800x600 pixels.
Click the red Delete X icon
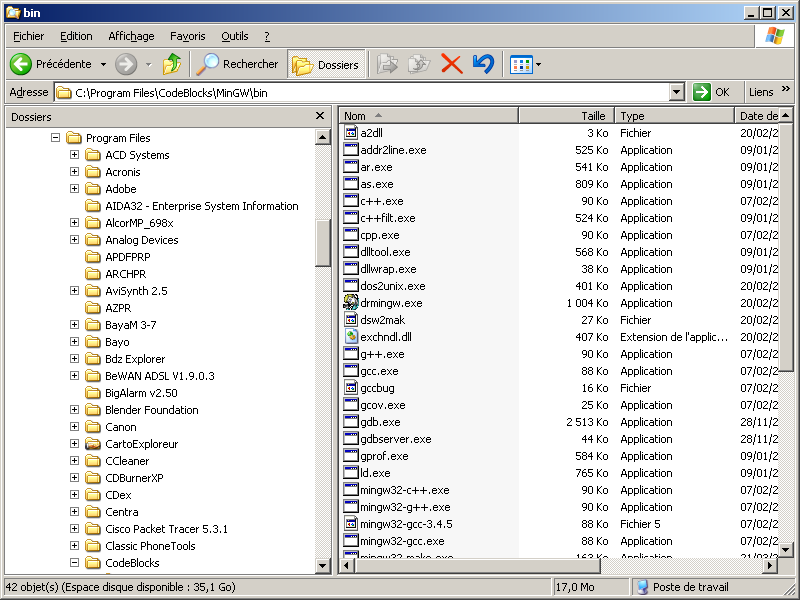point(452,64)
